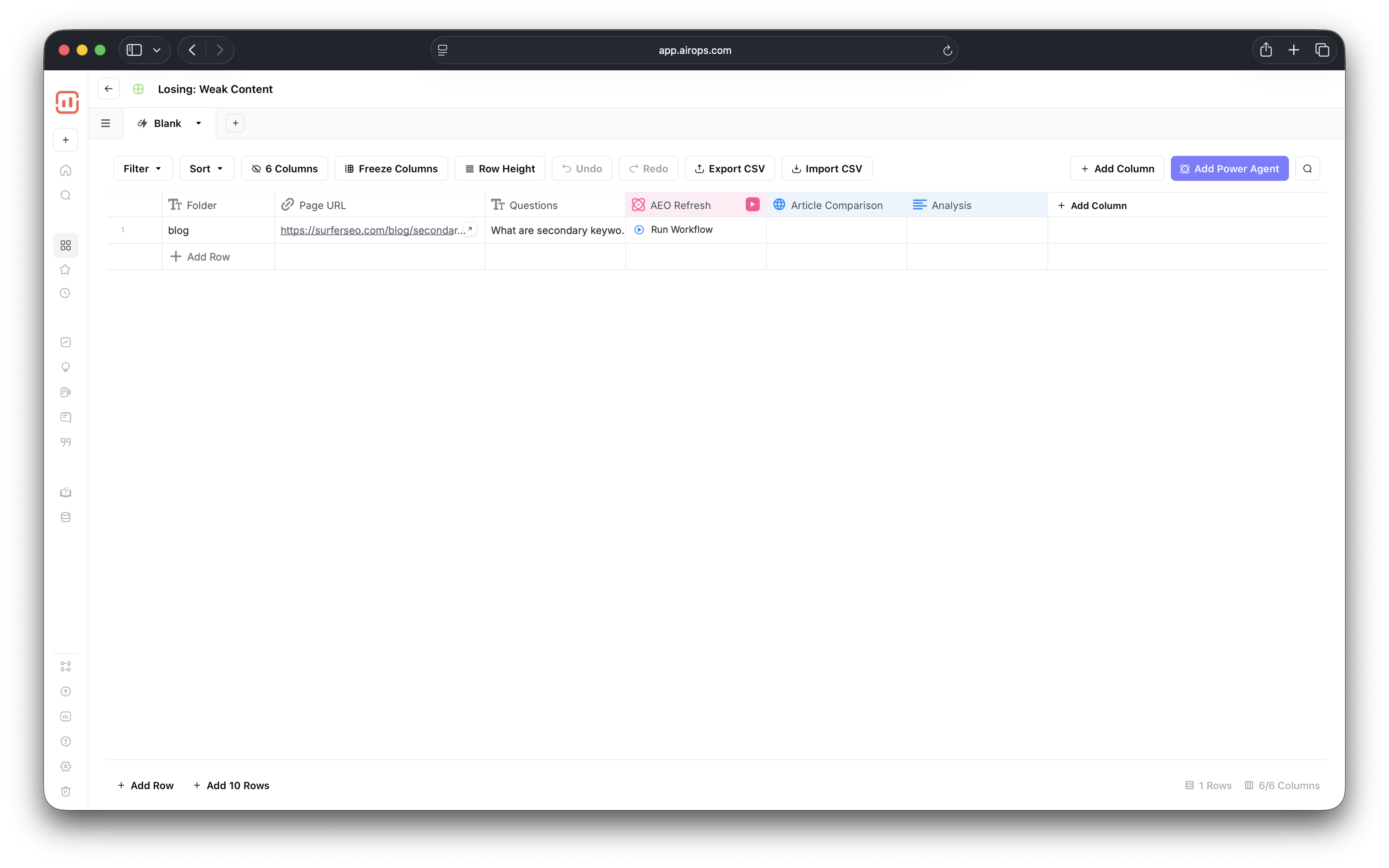Select the Blank sheet tab
Image resolution: width=1389 pixels, height=868 pixels.
tap(166, 123)
